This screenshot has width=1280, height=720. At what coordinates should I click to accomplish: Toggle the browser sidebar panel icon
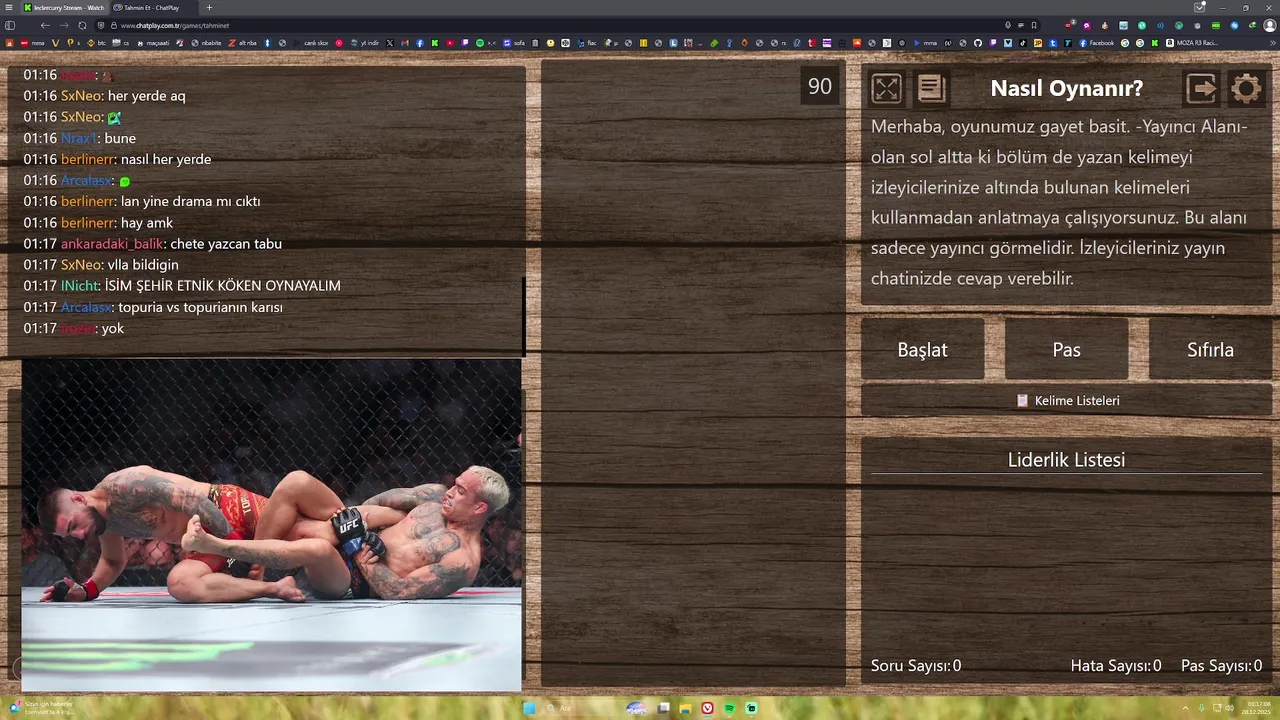click(x=10, y=25)
